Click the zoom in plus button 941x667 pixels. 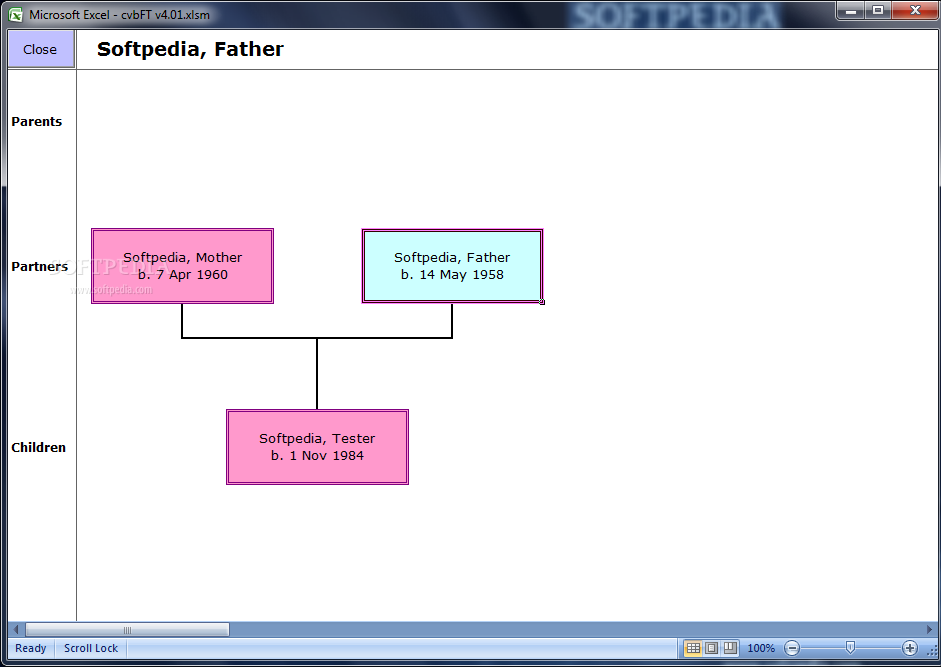910,648
